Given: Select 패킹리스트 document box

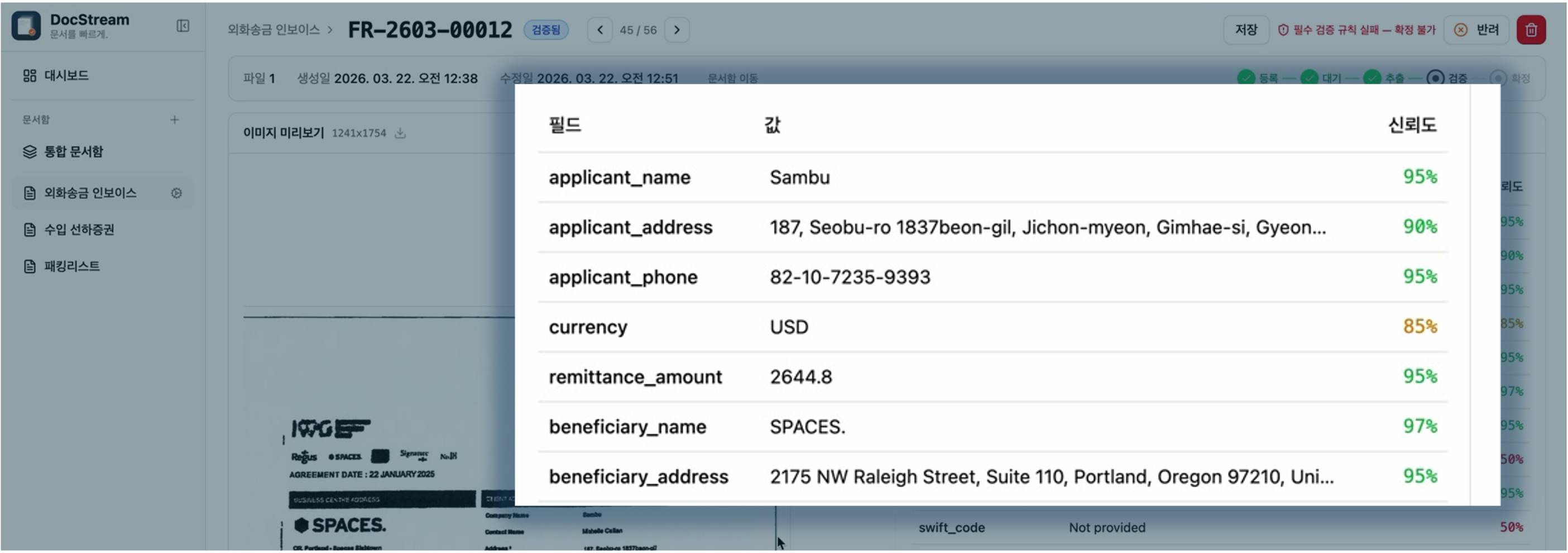Looking at the screenshot, I should click(72, 266).
